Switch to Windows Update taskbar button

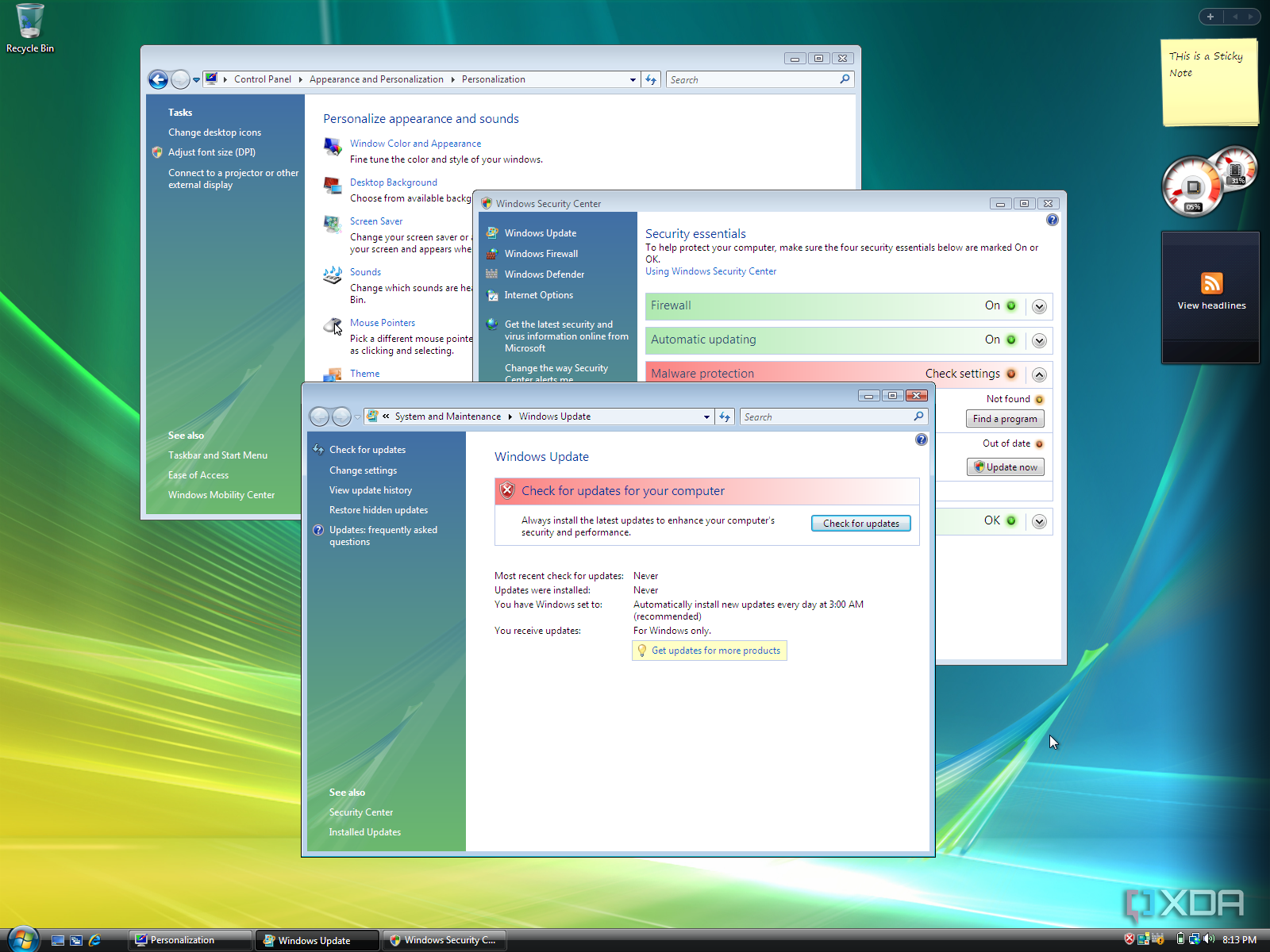(317, 940)
